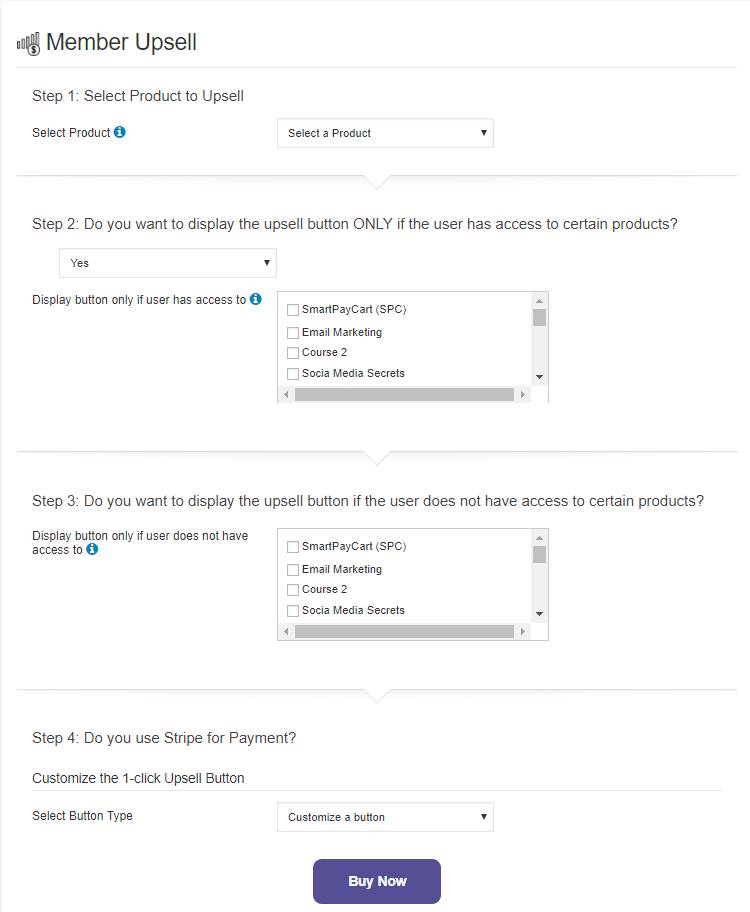Enable Email Marketing checkbox in Step 2
750x912 pixels.
point(293,333)
